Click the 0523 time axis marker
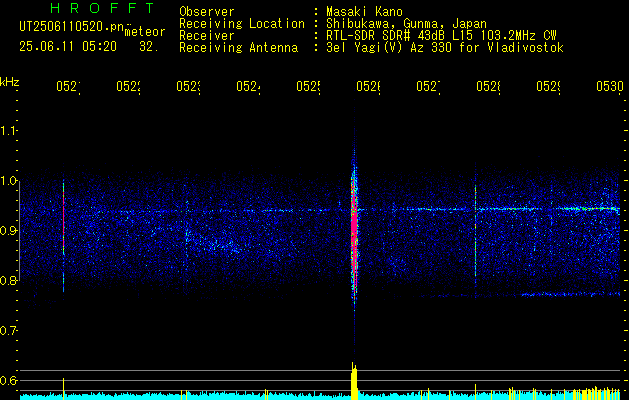Viewport: 629px width, 400px height. coord(188,86)
